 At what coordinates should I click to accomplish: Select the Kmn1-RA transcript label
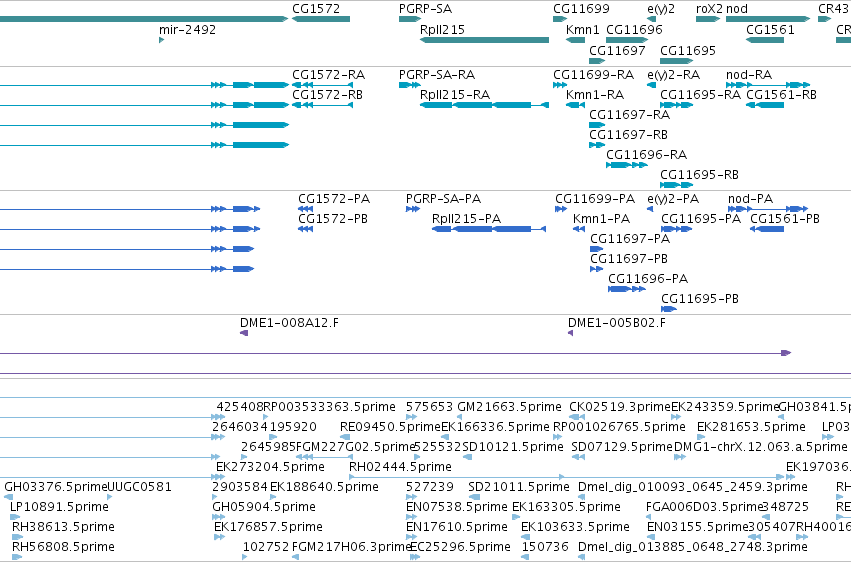coord(595,95)
